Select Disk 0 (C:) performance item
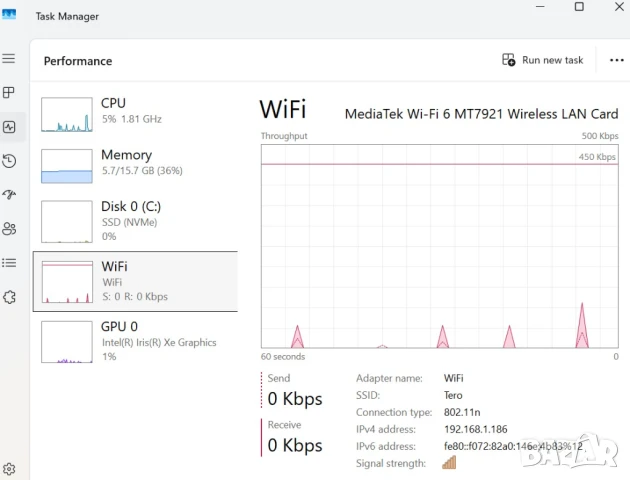 click(135, 220)
